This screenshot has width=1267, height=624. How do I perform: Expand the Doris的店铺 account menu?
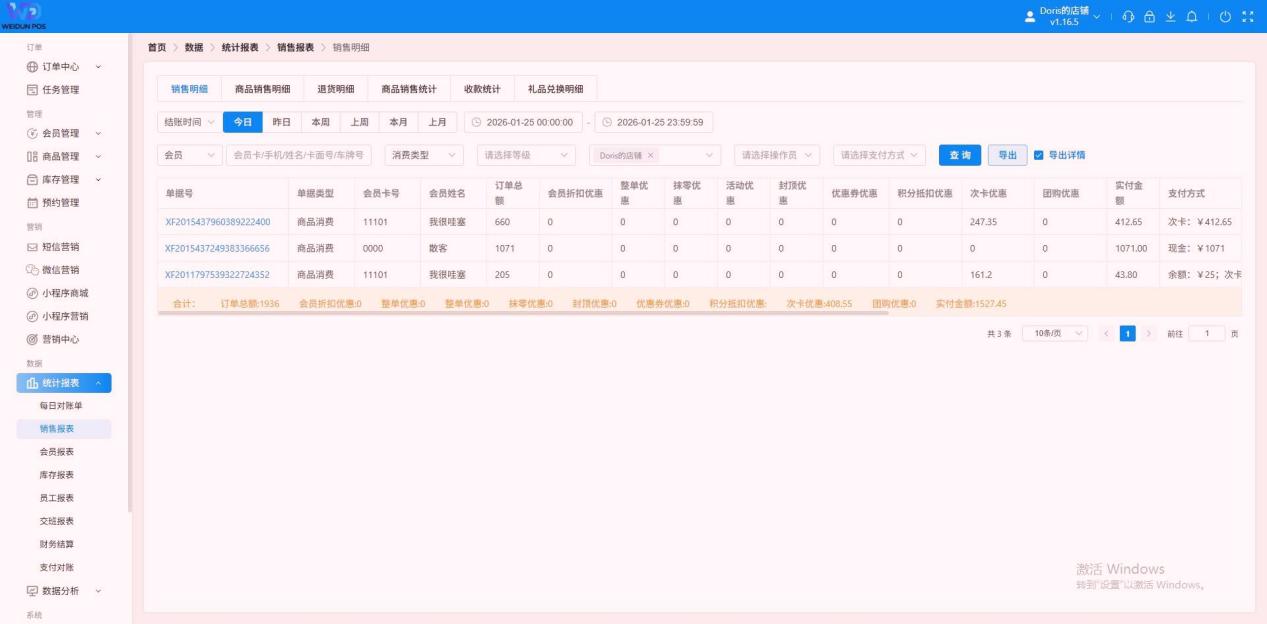pos(1069,16)
